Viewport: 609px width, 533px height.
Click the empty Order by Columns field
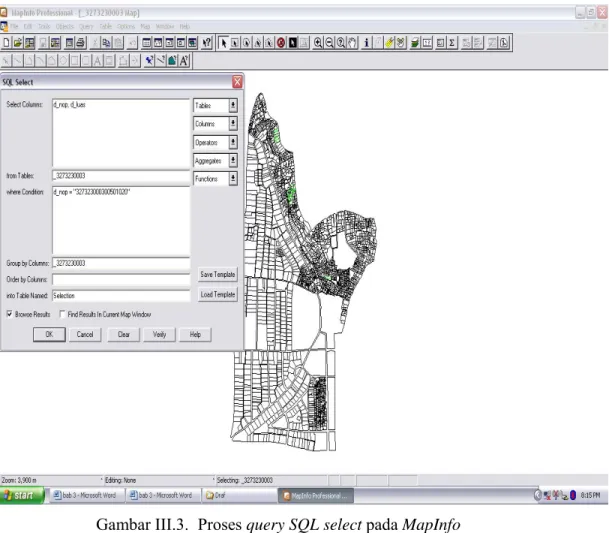[121, 279]
